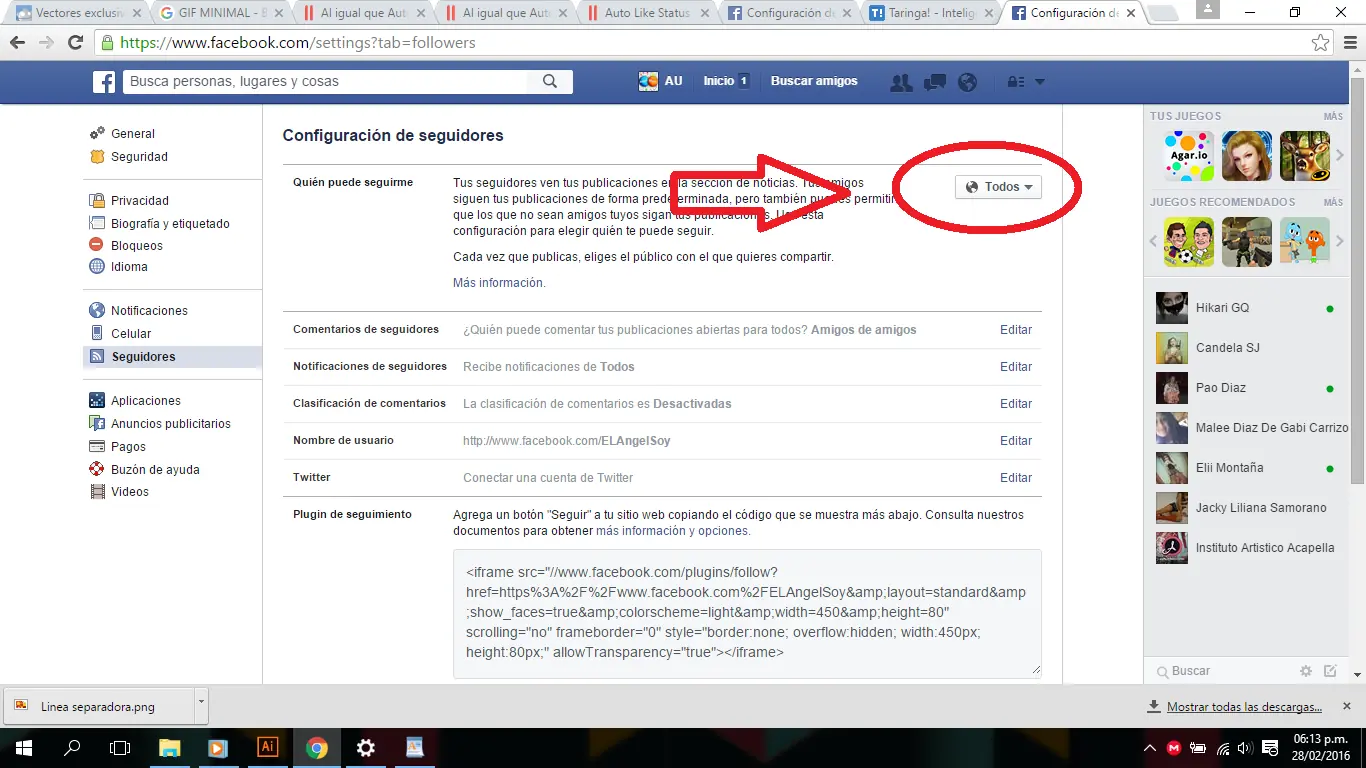Expand account menu arrow in top bar
The width and height of the screenshot is (1366, 768).
(x=1040, y=82)
